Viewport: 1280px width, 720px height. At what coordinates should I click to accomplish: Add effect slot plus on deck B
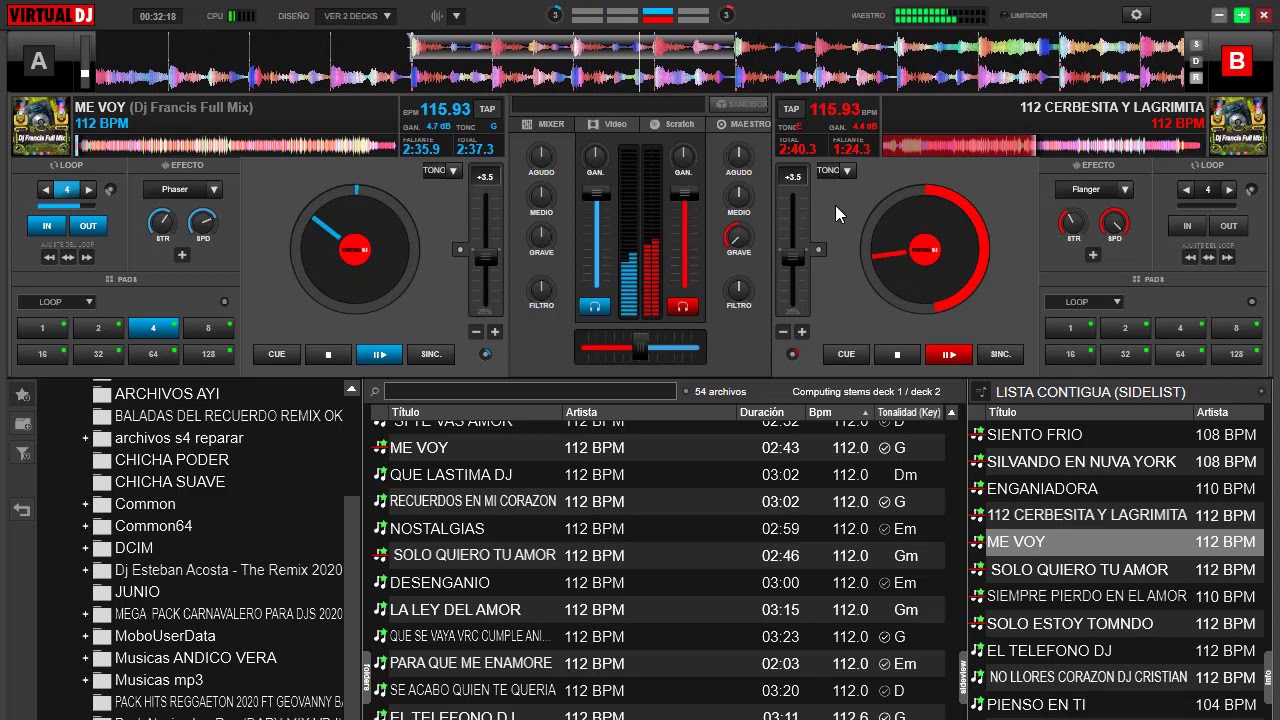pyautogui.click(x=1093, y=256)
